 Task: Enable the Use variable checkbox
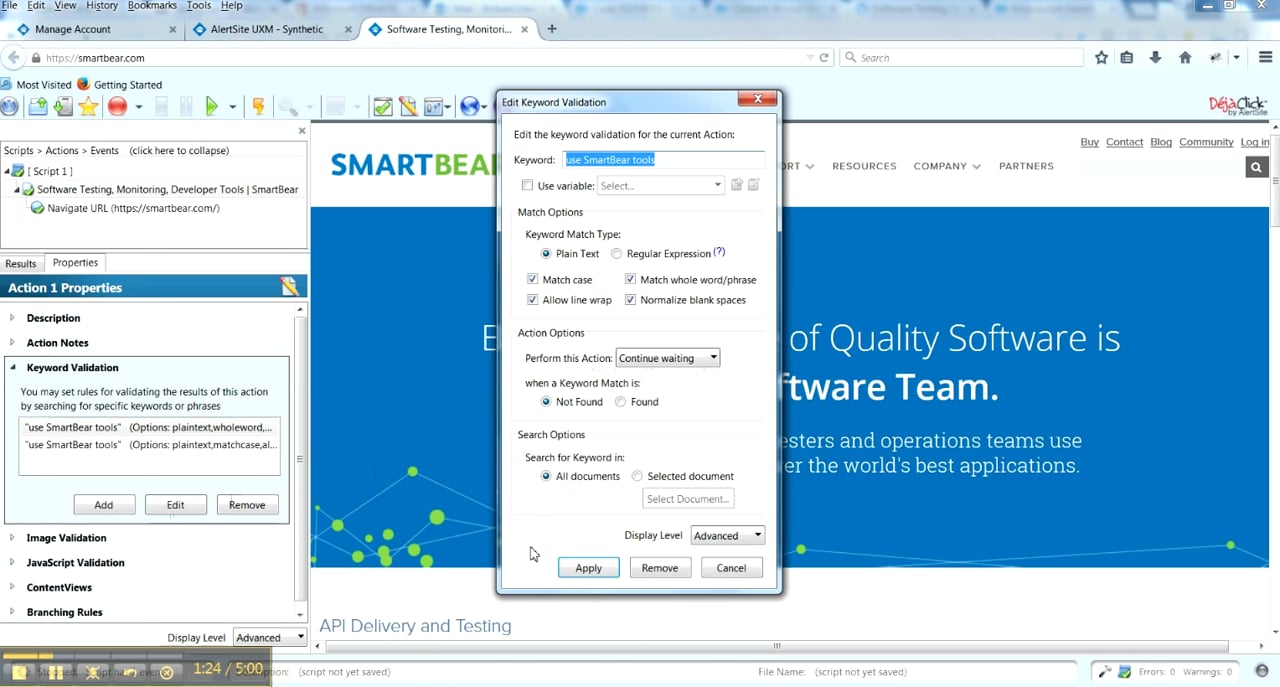527,186
